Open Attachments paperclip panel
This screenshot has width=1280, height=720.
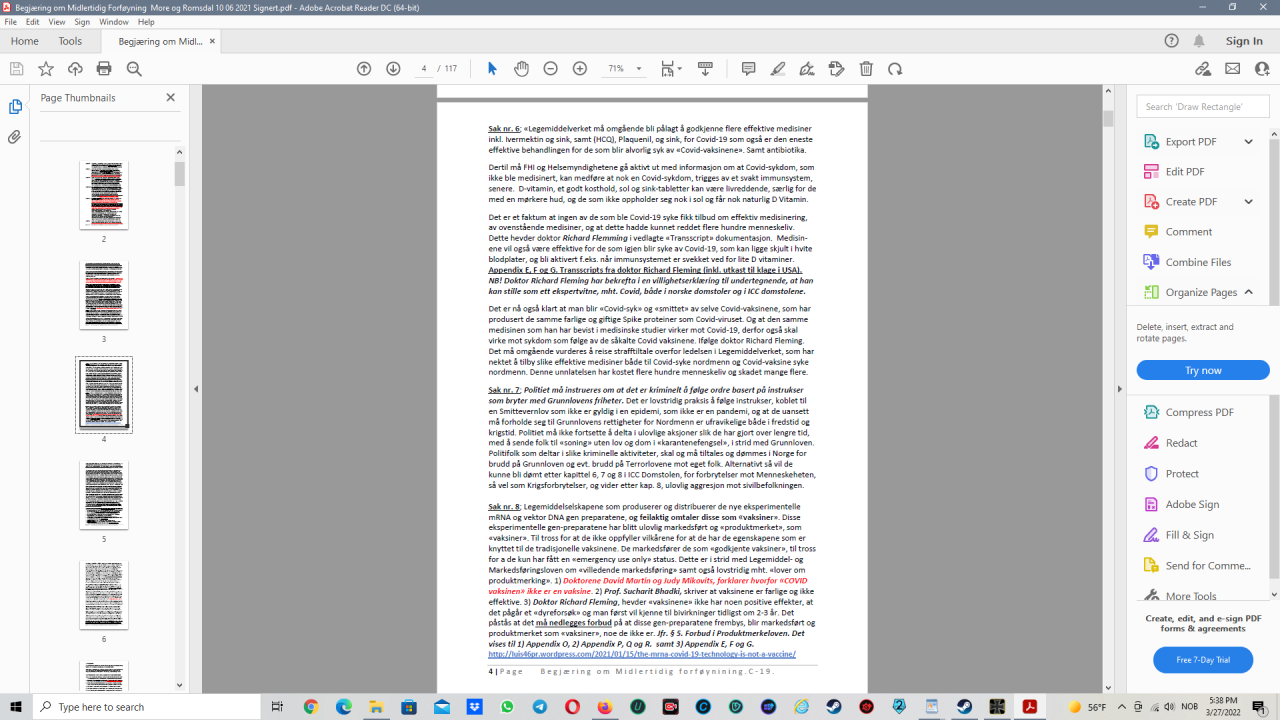(x=15, y=137)
